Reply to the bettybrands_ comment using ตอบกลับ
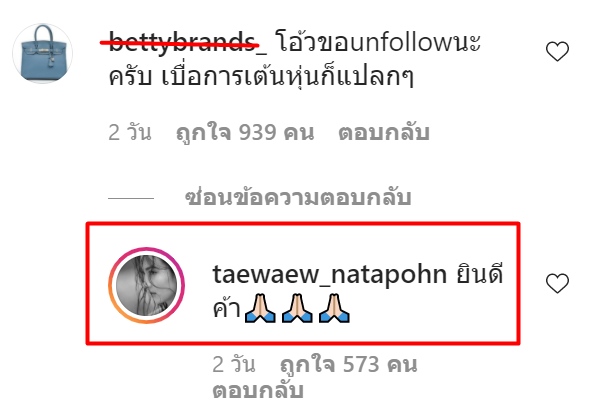 (384, 133)
